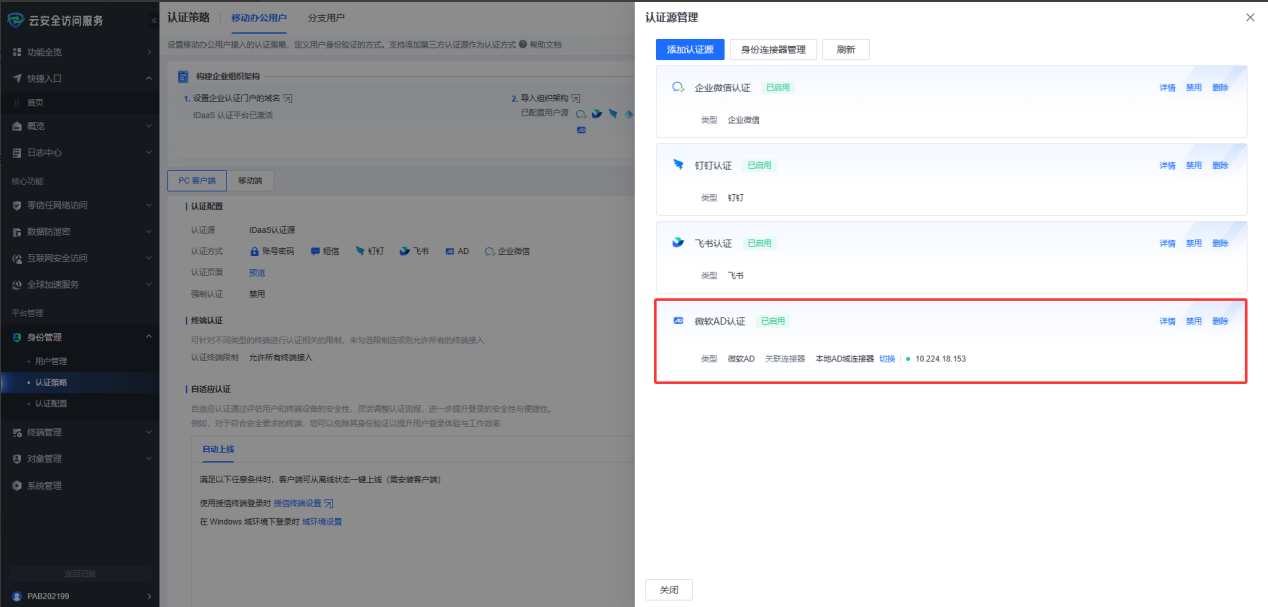The image size is (1268, 607).
Task: Close the 认证源管理 panel with the X icon
Action: point(1250,18)
